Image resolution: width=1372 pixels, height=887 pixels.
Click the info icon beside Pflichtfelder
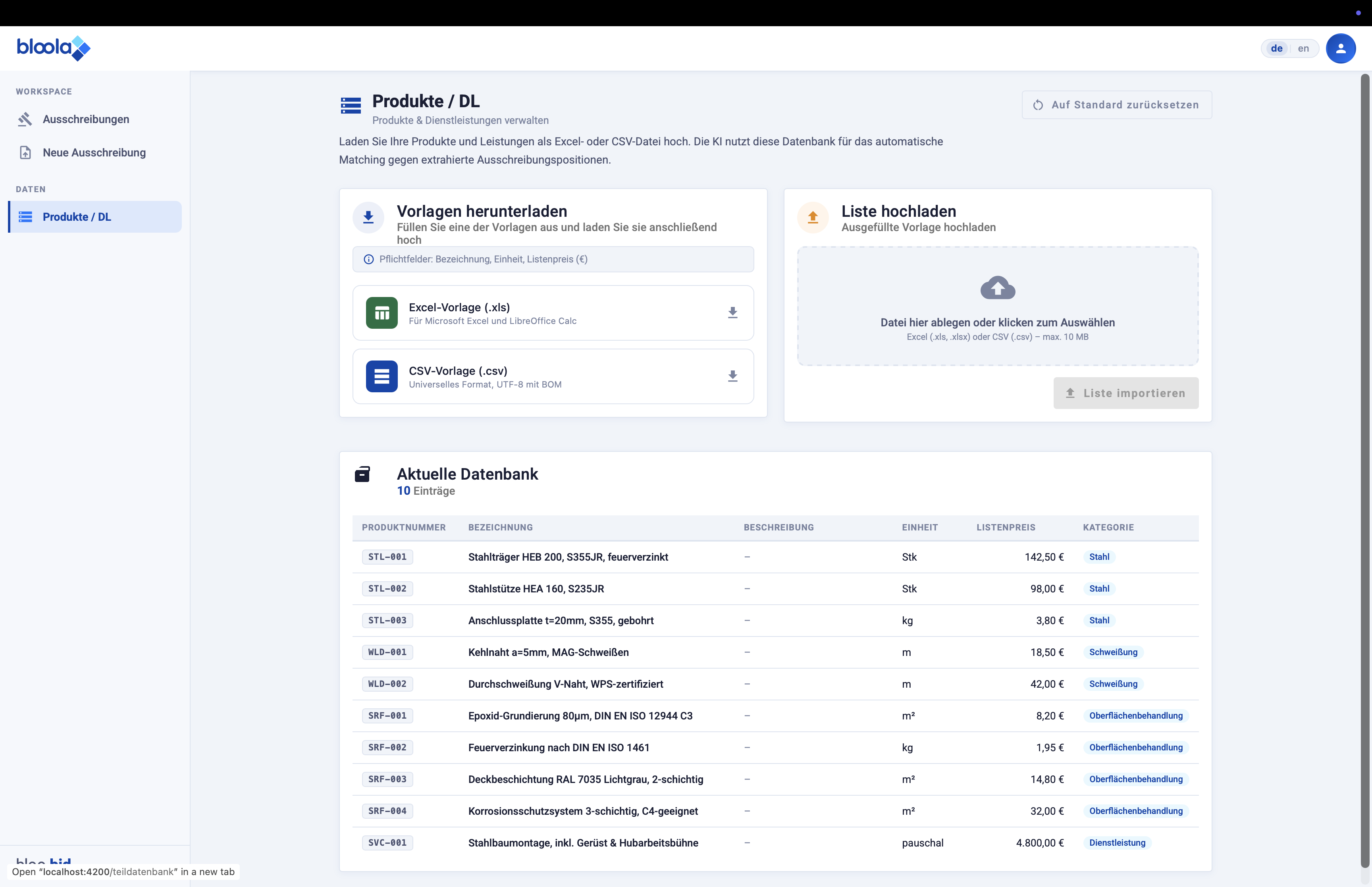click(x=368, y=259)
